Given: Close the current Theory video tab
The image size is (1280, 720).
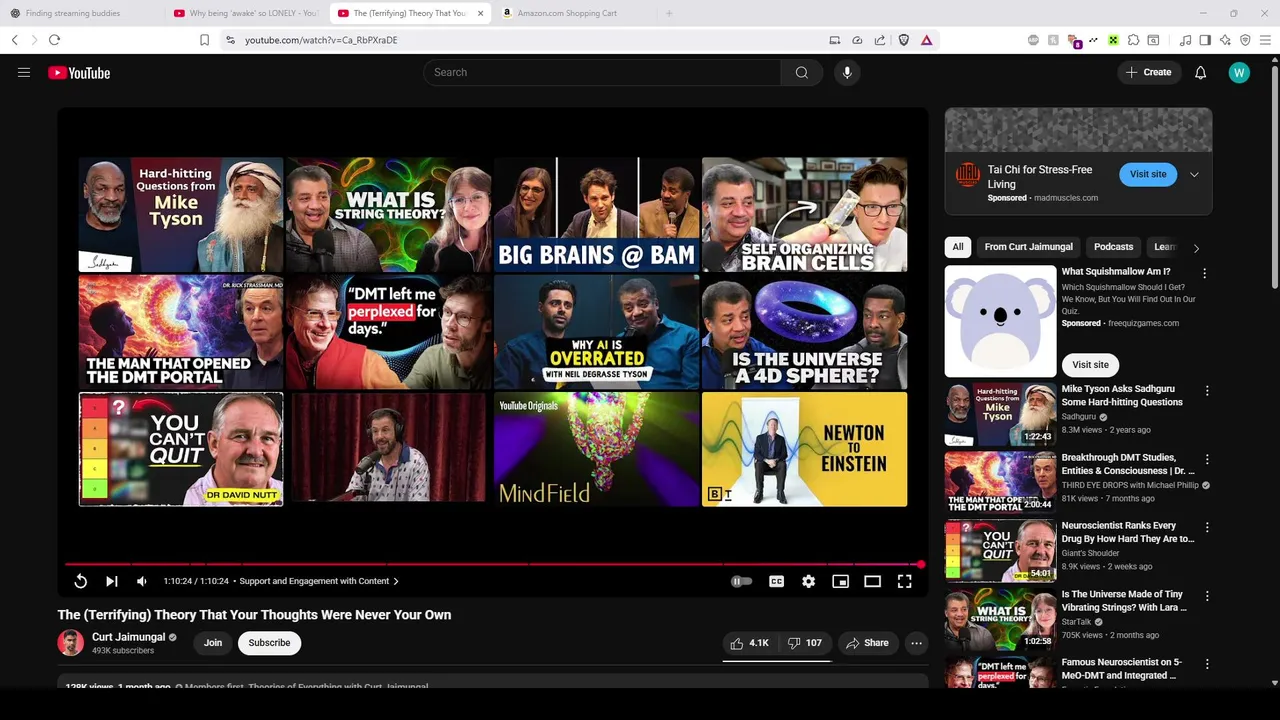Looking at the screenshot, I should click(x=480, y=13).
